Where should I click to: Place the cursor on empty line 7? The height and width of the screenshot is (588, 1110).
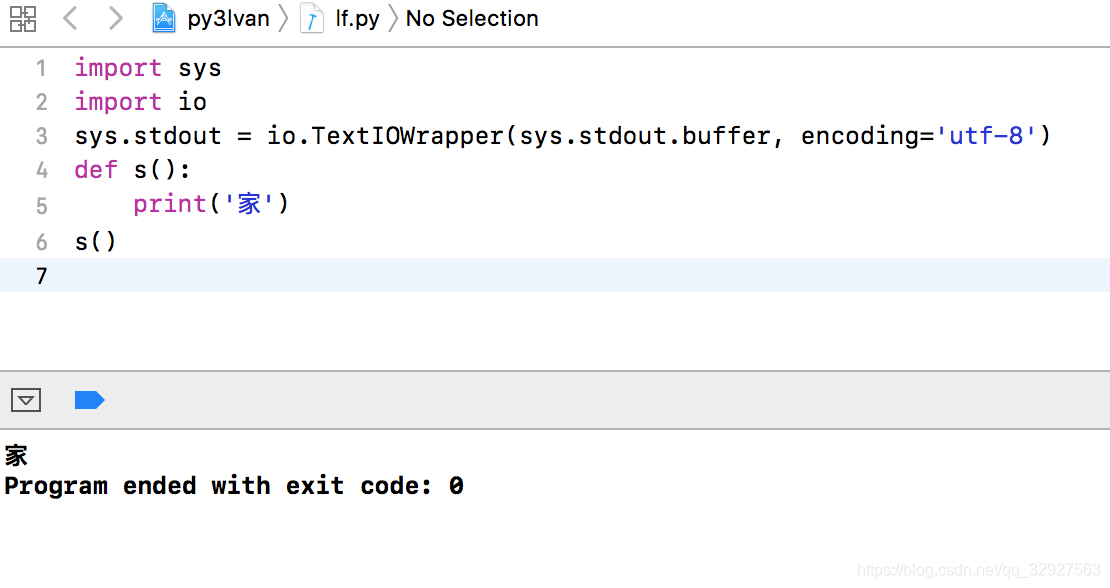[x=555, y=275]
